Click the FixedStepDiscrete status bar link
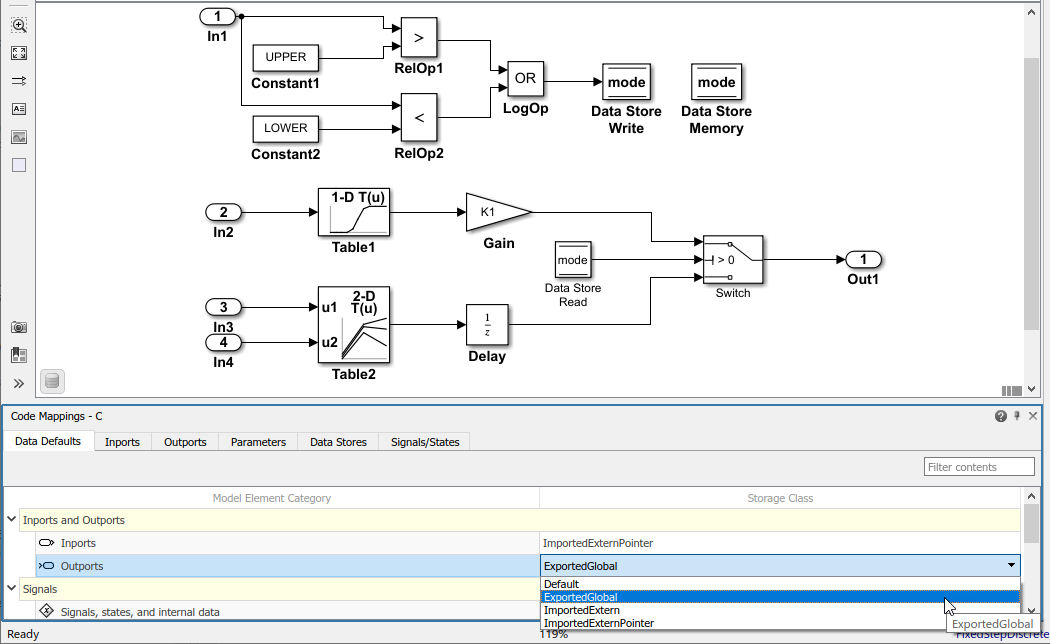Viewport: 1050px width, 644px height. pyautogui.click(x=1000, y=634)
